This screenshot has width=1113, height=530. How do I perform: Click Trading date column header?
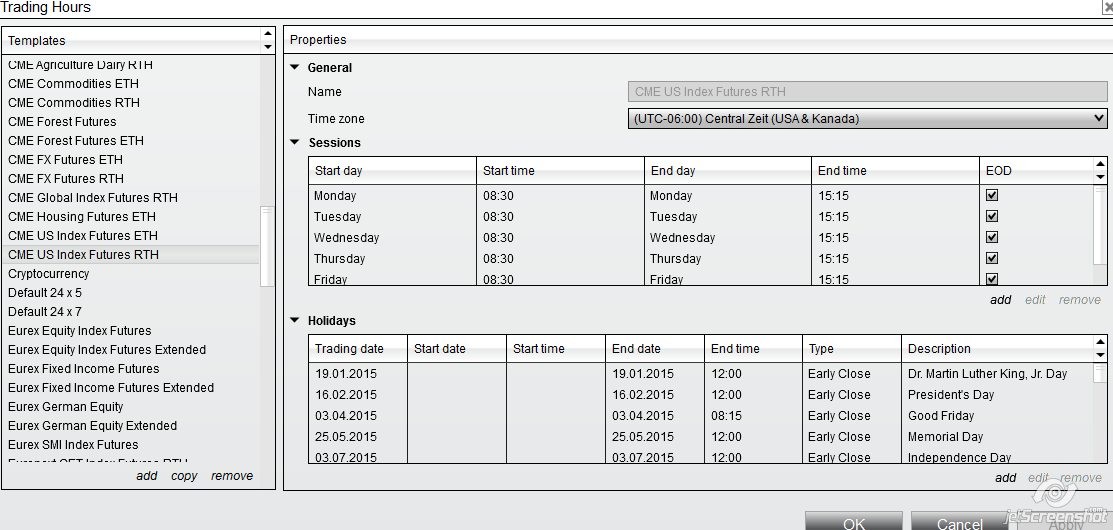coord(358,348)
